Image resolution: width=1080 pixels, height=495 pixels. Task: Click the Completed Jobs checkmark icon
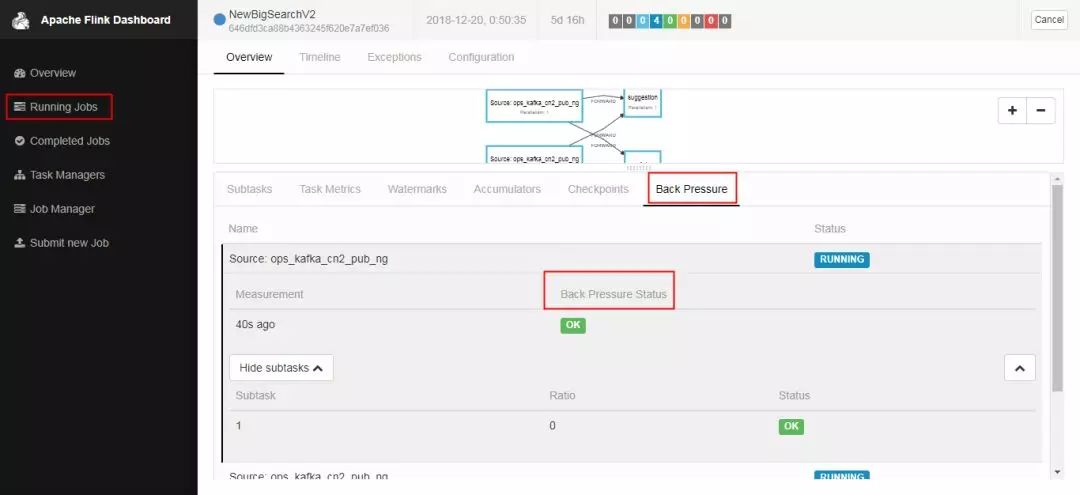19,140
